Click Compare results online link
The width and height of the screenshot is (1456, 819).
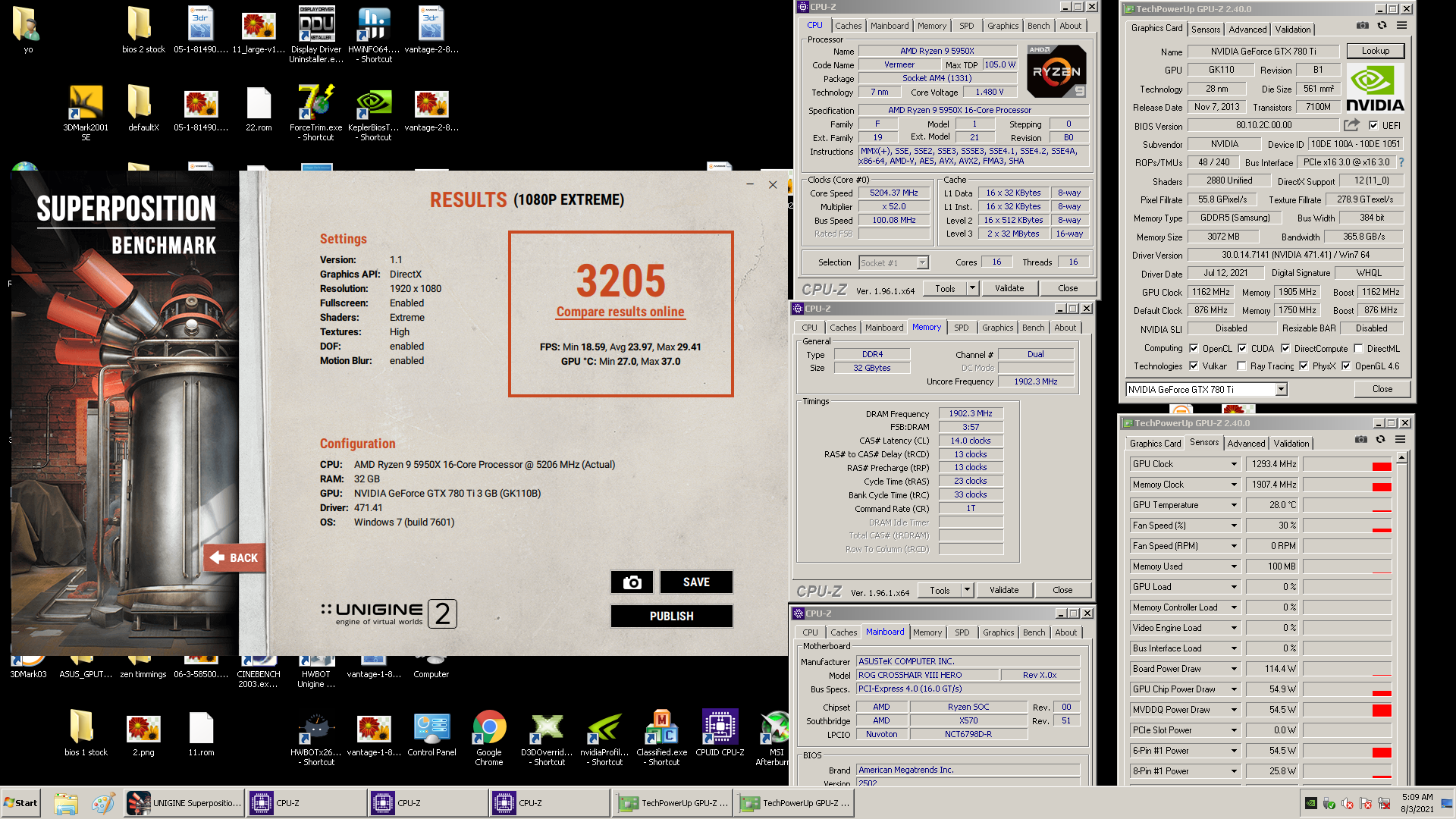pyautogui.click(x=620, y=312)
